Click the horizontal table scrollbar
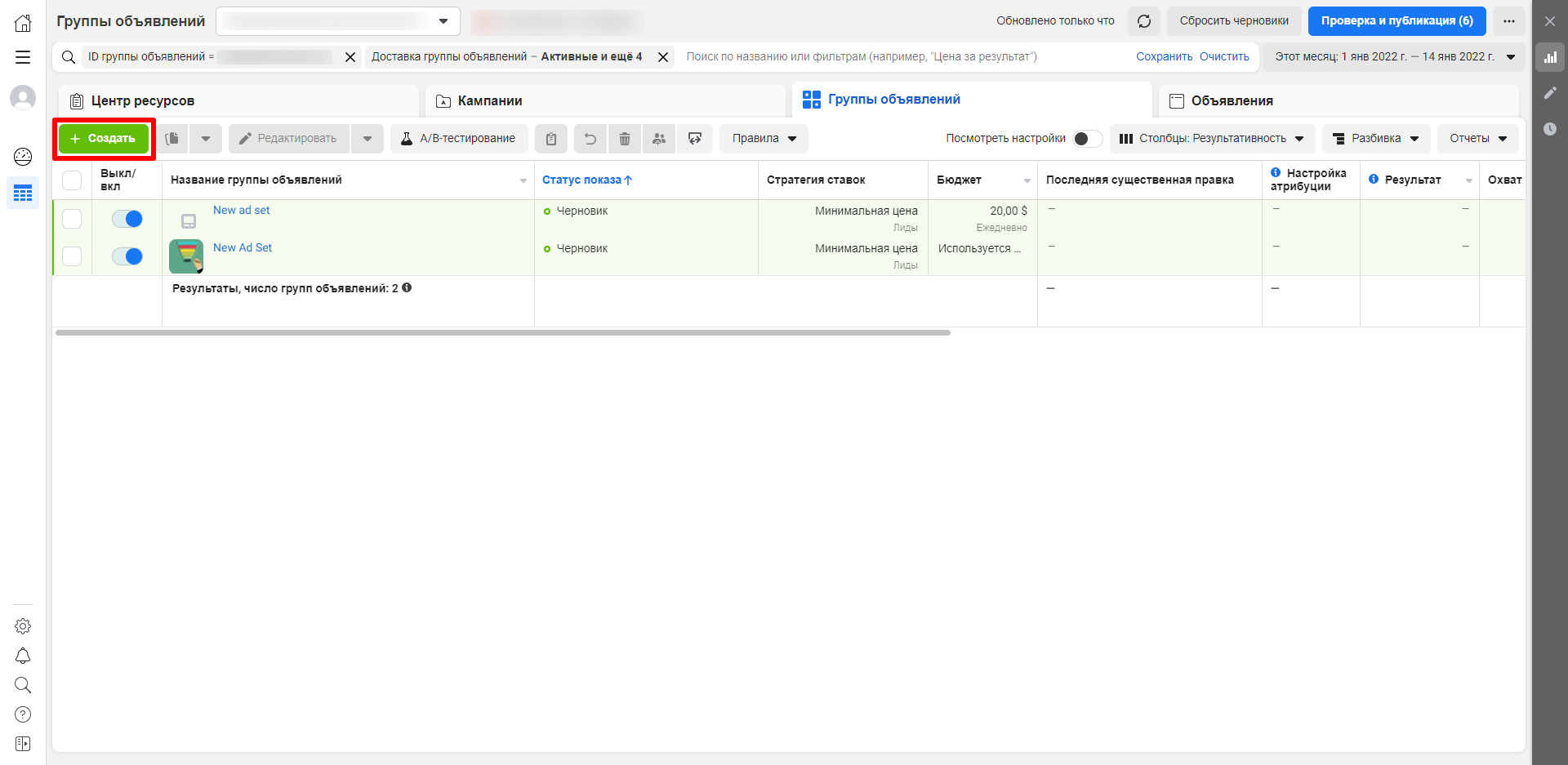1568x765 pixels. tap(502, 333)
